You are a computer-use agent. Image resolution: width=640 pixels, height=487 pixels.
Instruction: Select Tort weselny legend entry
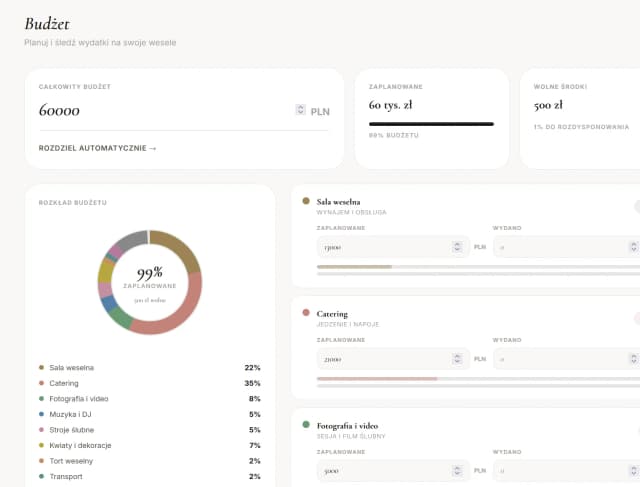click(x=149, y=461)
